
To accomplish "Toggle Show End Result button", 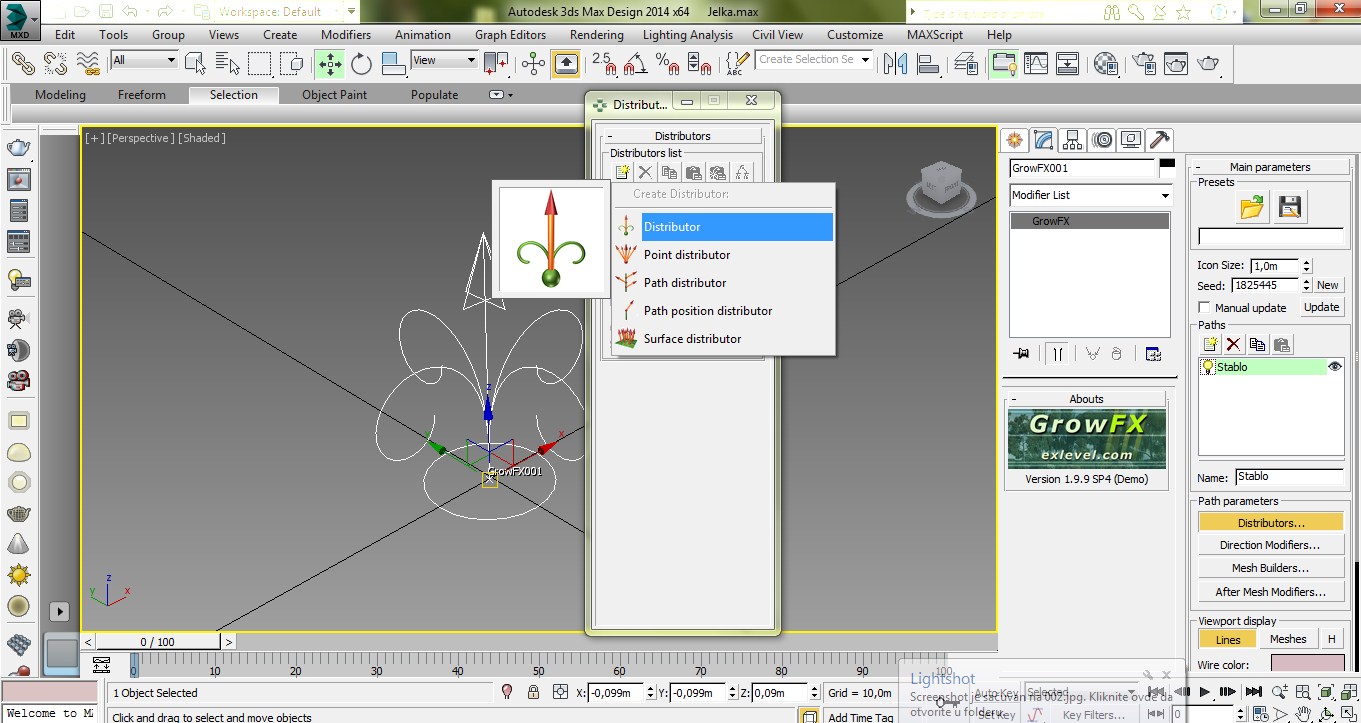I will point(1056,354).
